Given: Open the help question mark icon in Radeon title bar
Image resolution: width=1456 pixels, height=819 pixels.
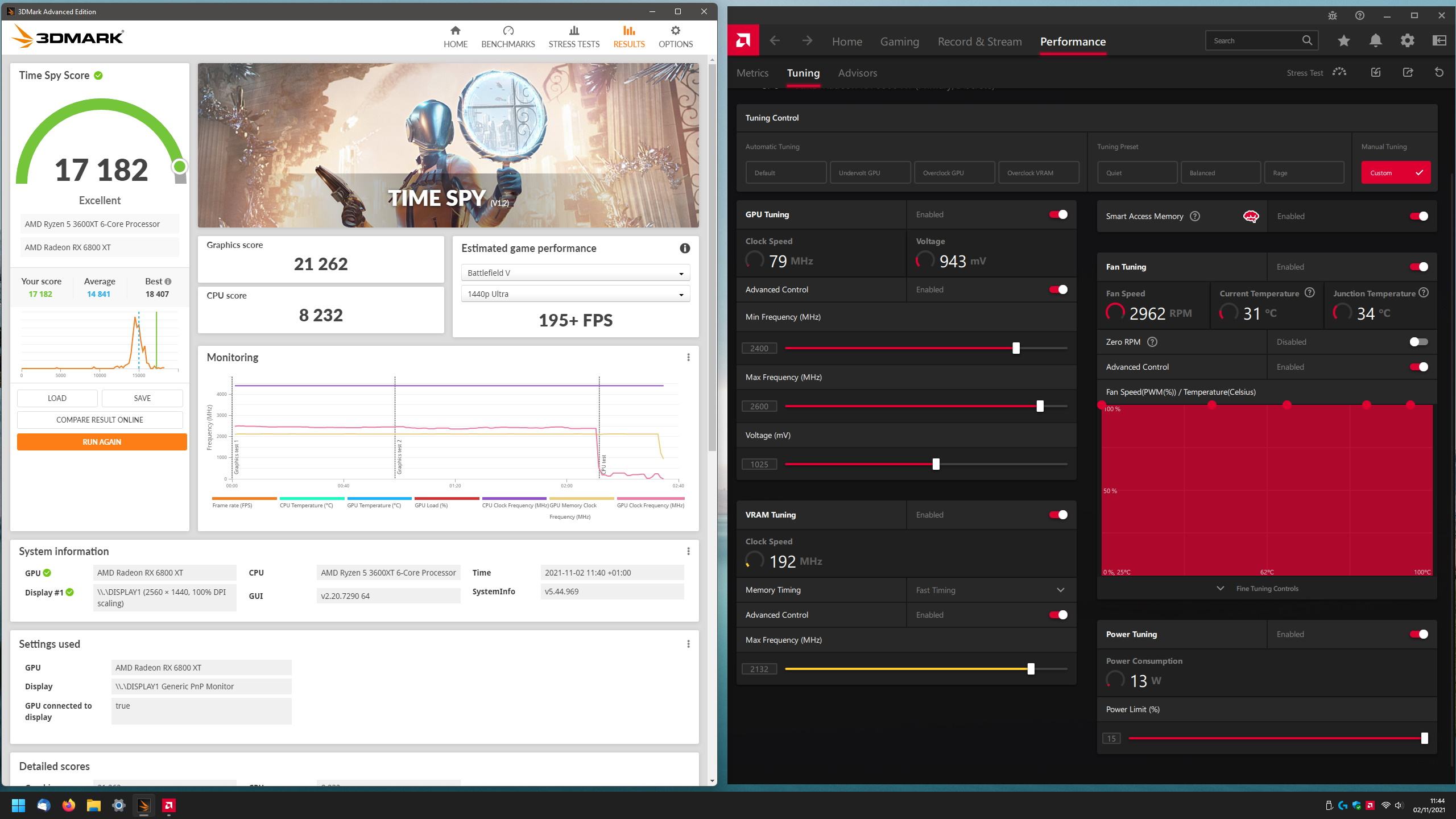Looking at the screenshot, I should coord(1360,15).
